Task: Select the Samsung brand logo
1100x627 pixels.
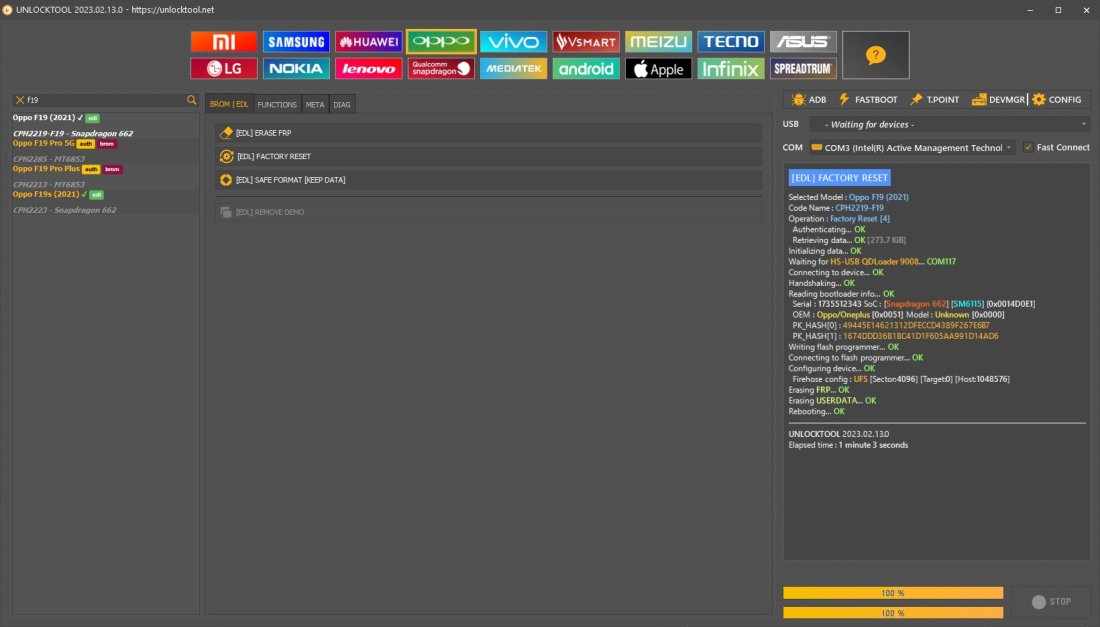Action: pos(296,41)
